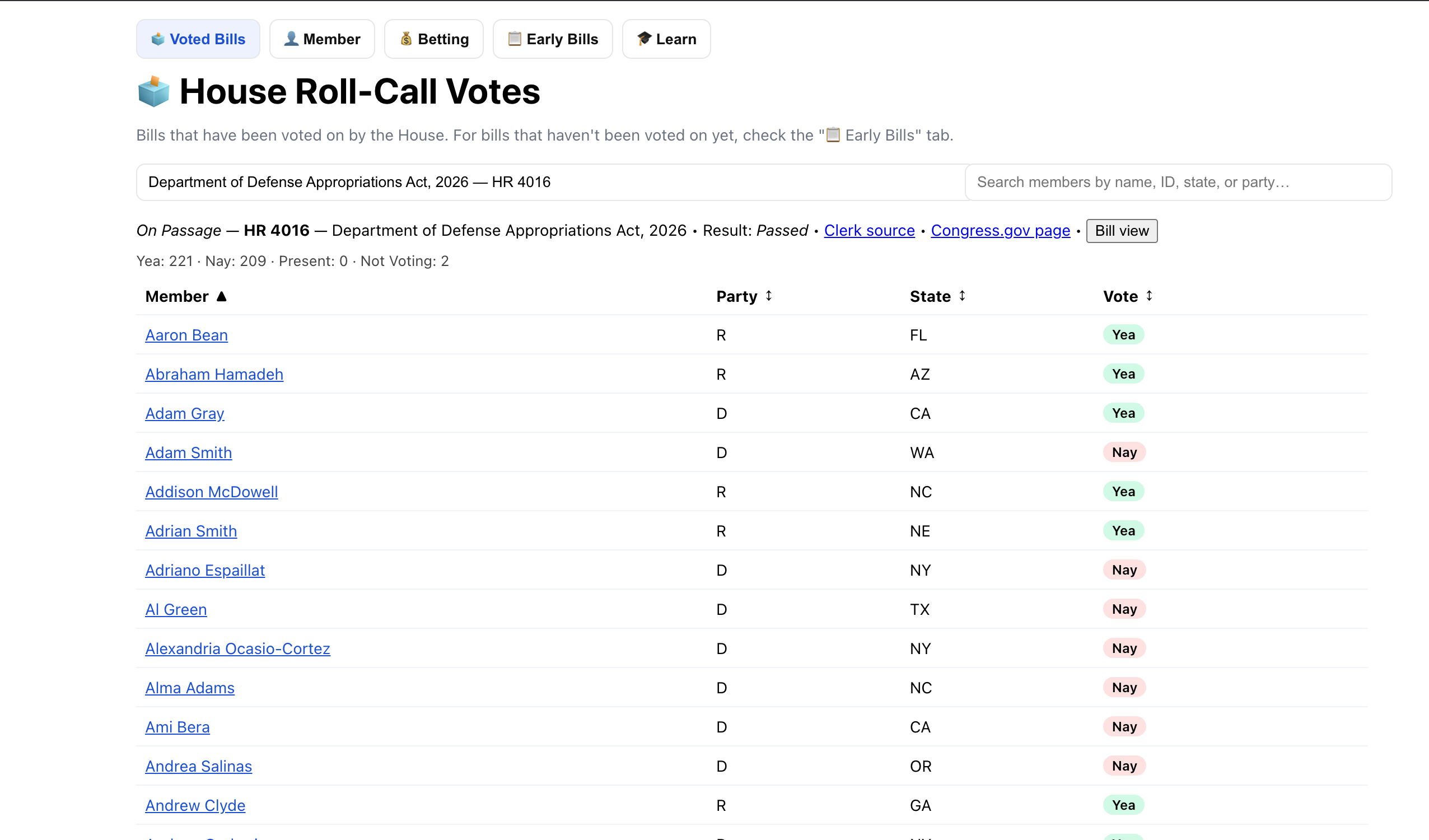
Task: Click the Party column sort arrows
Action: tap(768, 296)
